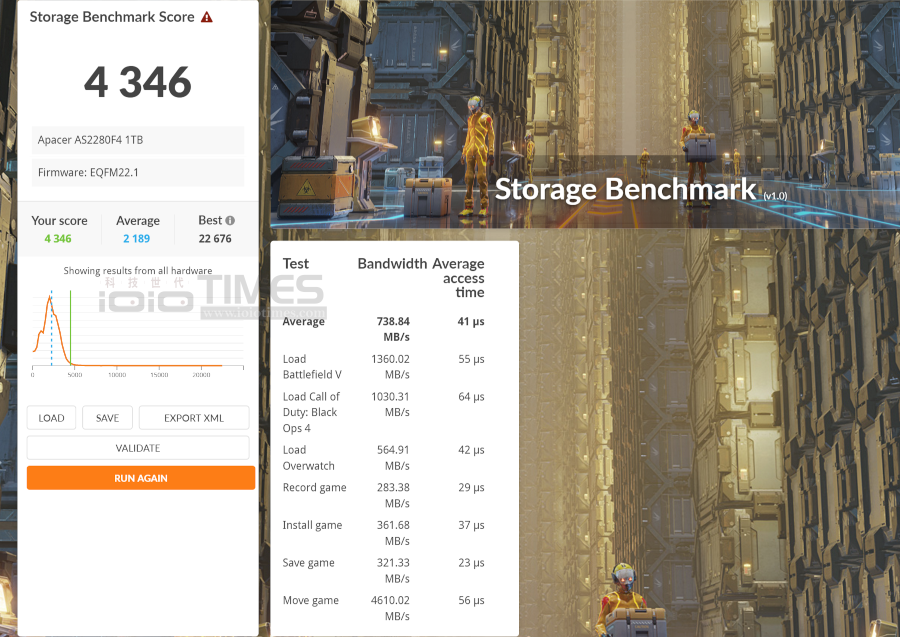Click the large 4 346 score
The height and width of the screenshot is (637, 900).
tap(138, 81)
